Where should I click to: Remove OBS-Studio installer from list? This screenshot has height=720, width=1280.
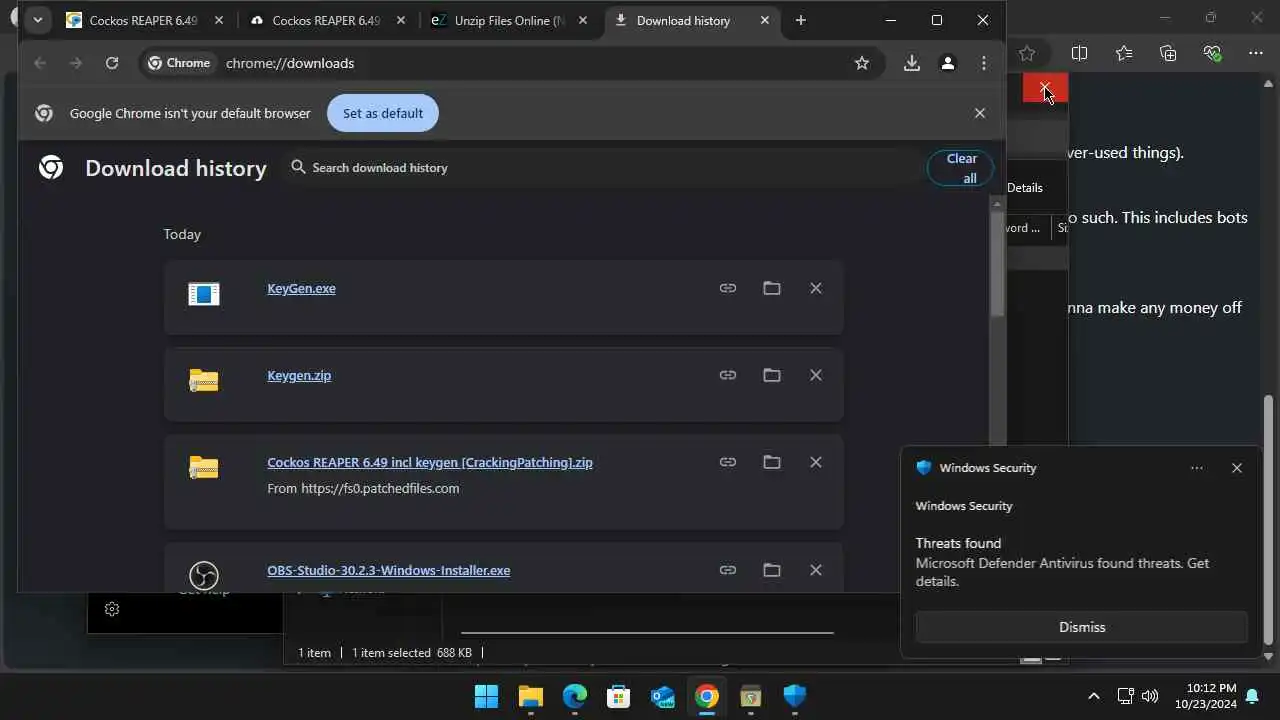point(816,570)
